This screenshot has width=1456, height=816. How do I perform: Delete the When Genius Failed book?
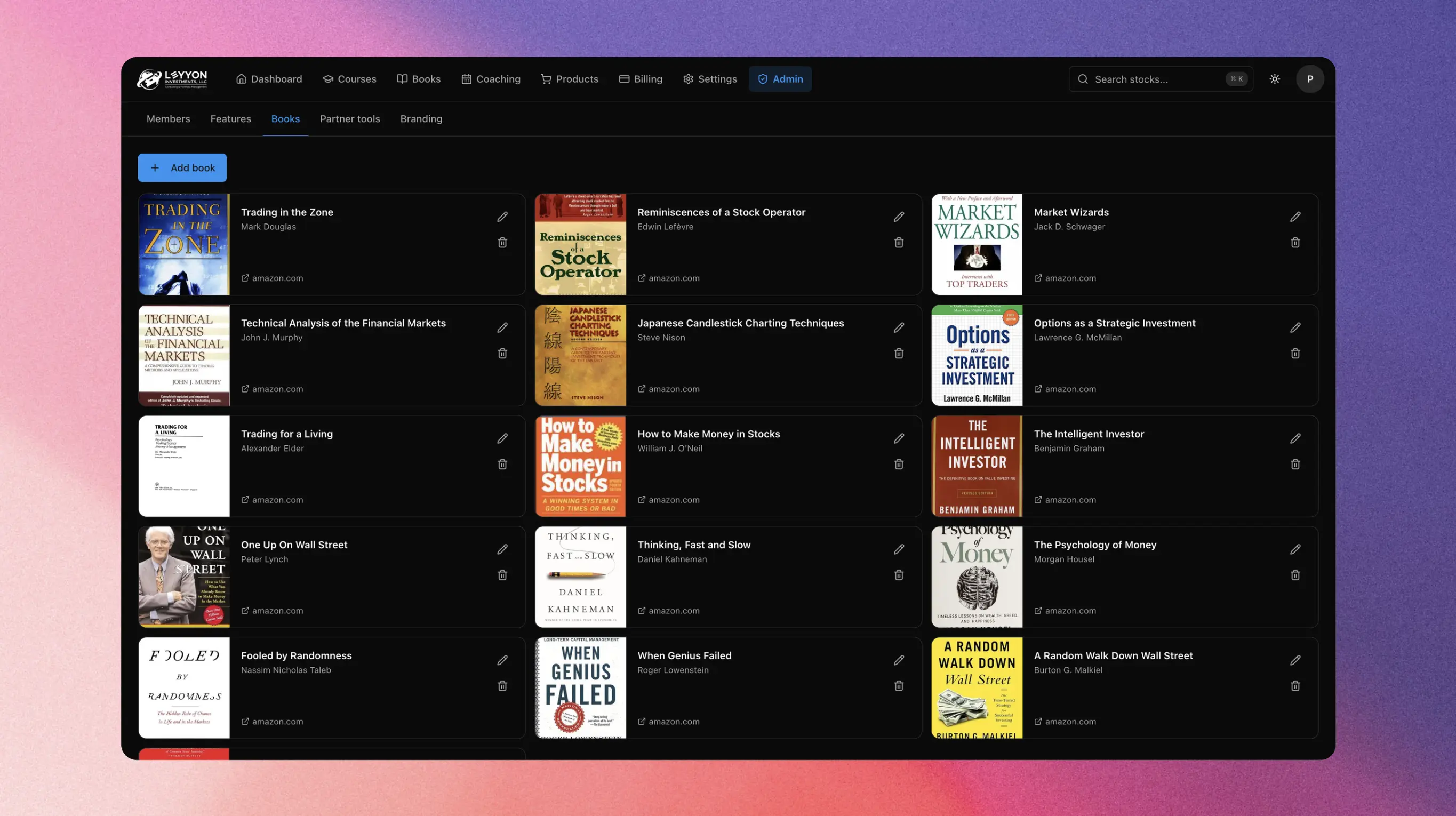pos(899,685)
